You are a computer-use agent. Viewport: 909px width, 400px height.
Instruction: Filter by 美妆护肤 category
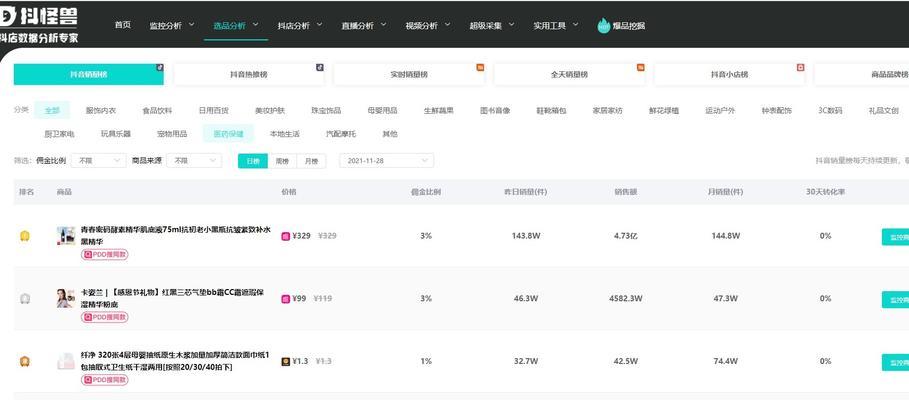[x=270, y=110]
